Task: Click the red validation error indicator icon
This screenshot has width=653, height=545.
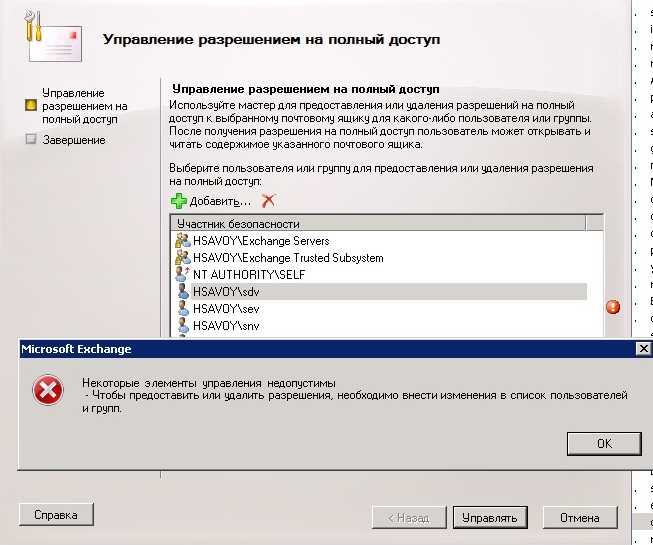Action: (x=613, y=307)
